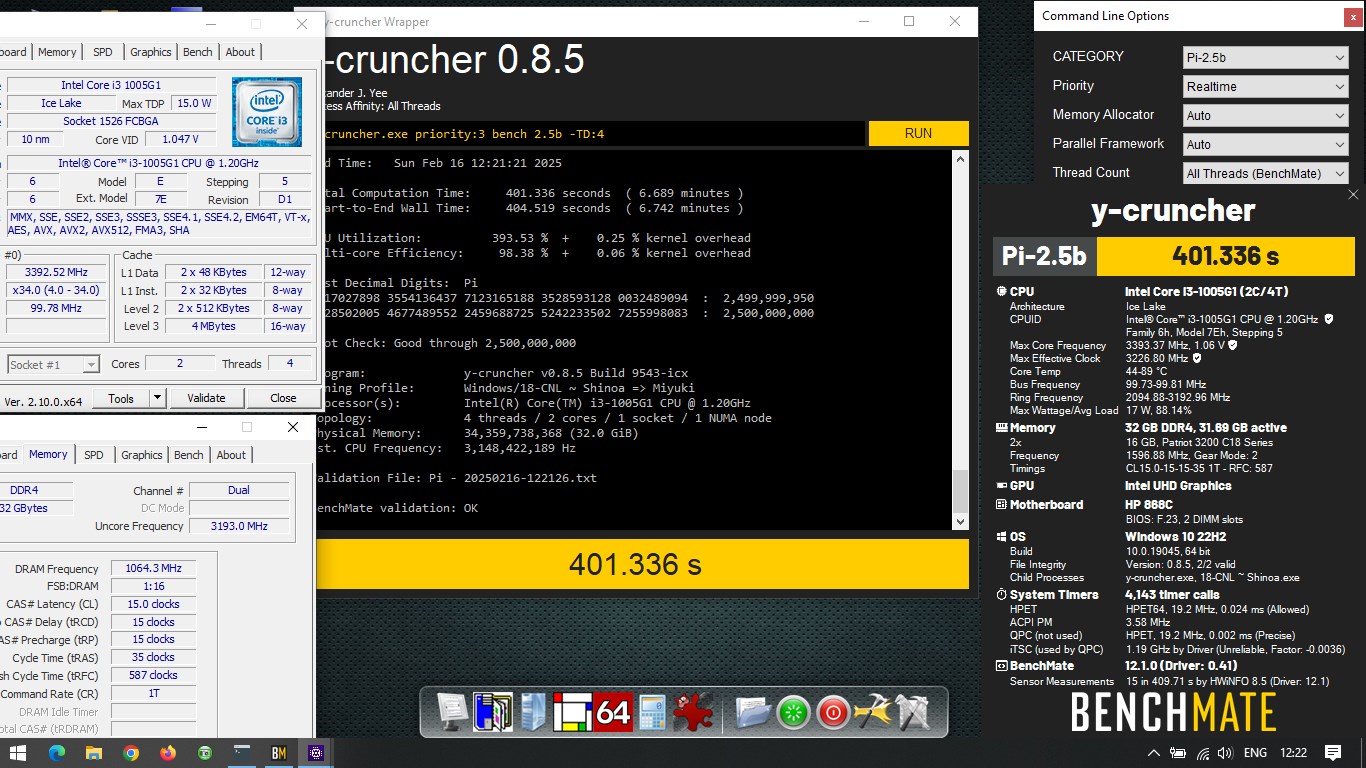The width and height of the screenshot is (1366, 768).
Task: Click the console scrollbar down arrow
Action: point(961,522)
